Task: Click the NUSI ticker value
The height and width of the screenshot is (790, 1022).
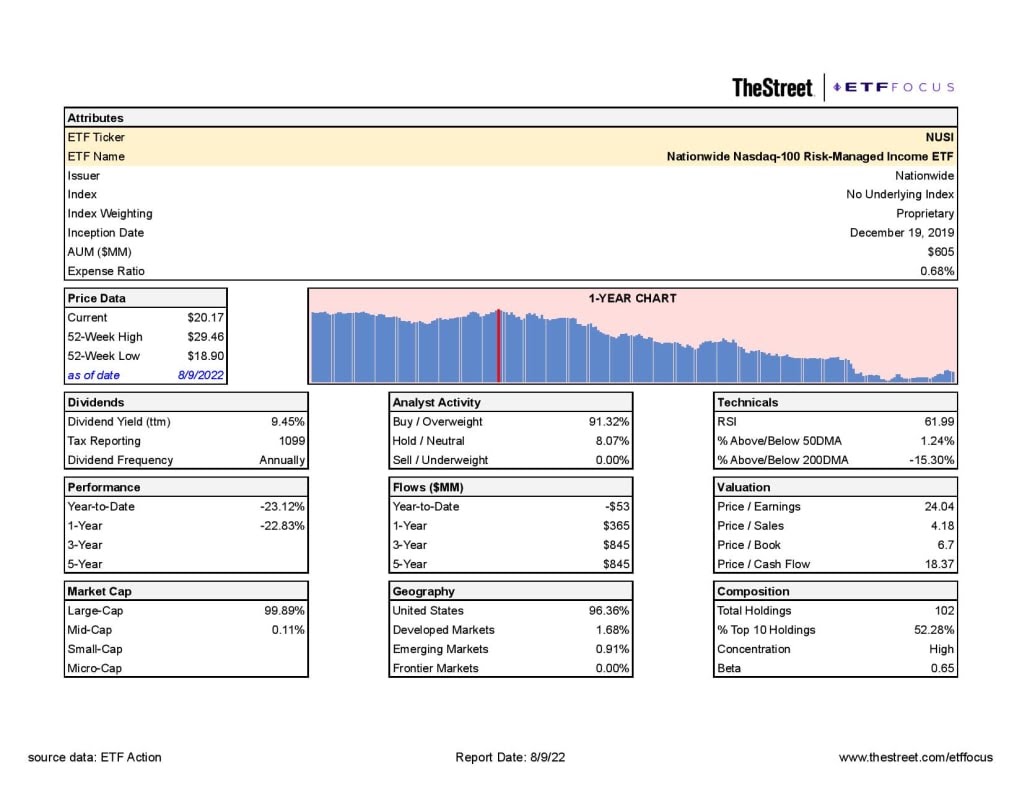Action: 939,137
